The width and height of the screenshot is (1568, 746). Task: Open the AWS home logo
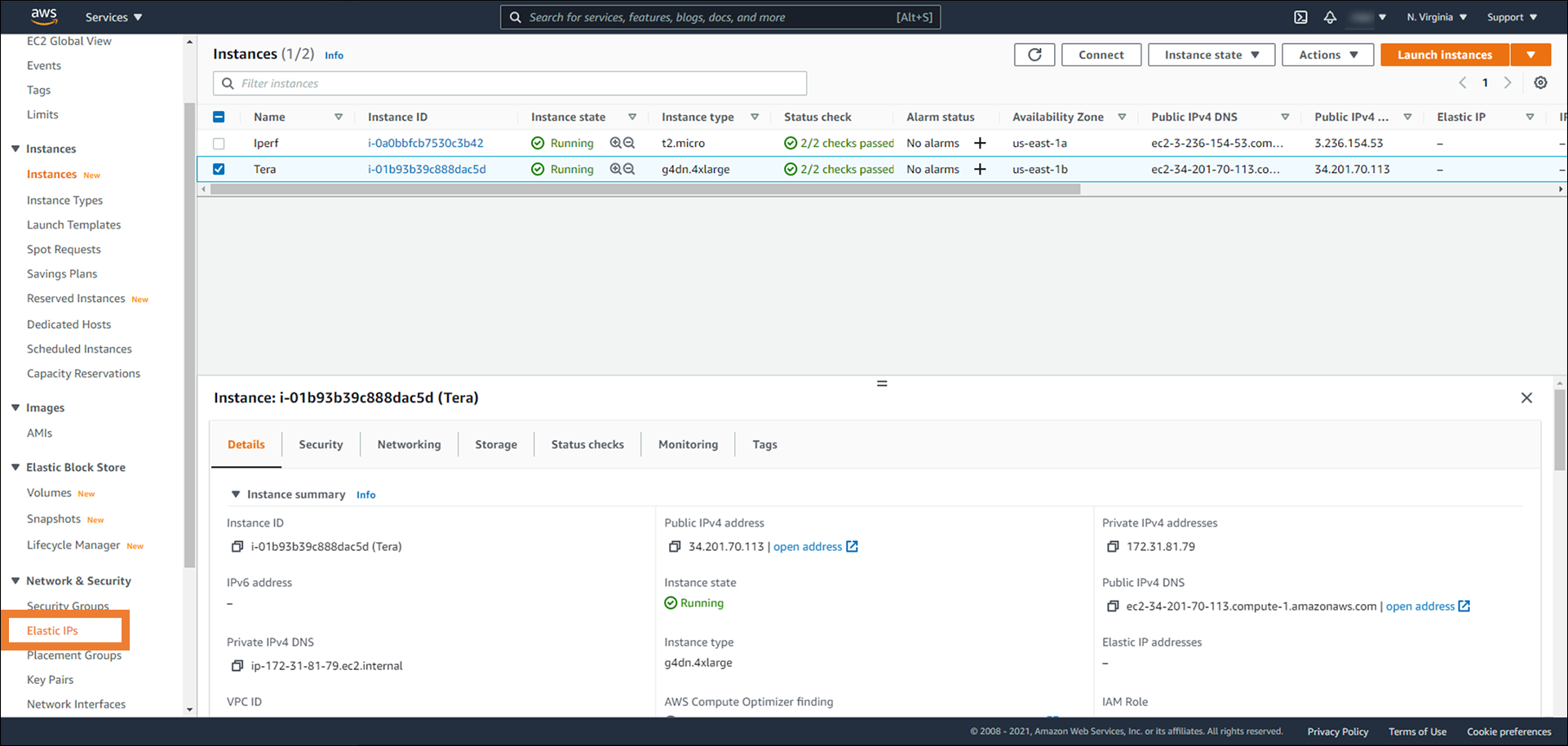[x=44, y=16]
